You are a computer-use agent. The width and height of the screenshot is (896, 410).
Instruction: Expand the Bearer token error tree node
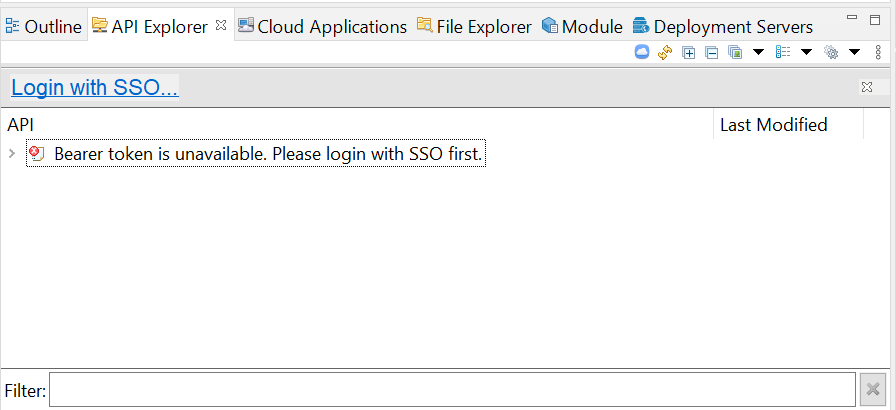tap(12, 153)
